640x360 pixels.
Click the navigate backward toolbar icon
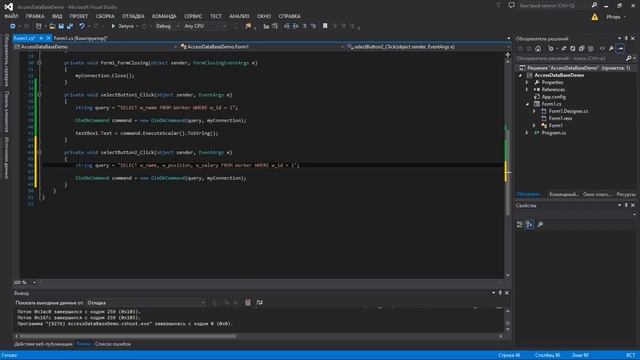[x=13, y=26]
